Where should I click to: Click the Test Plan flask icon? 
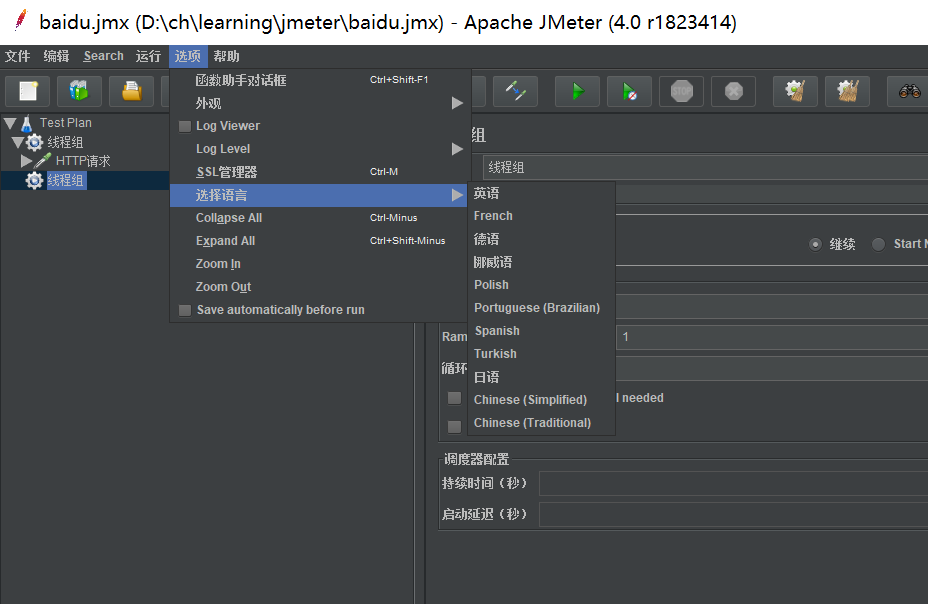(27, 124)
